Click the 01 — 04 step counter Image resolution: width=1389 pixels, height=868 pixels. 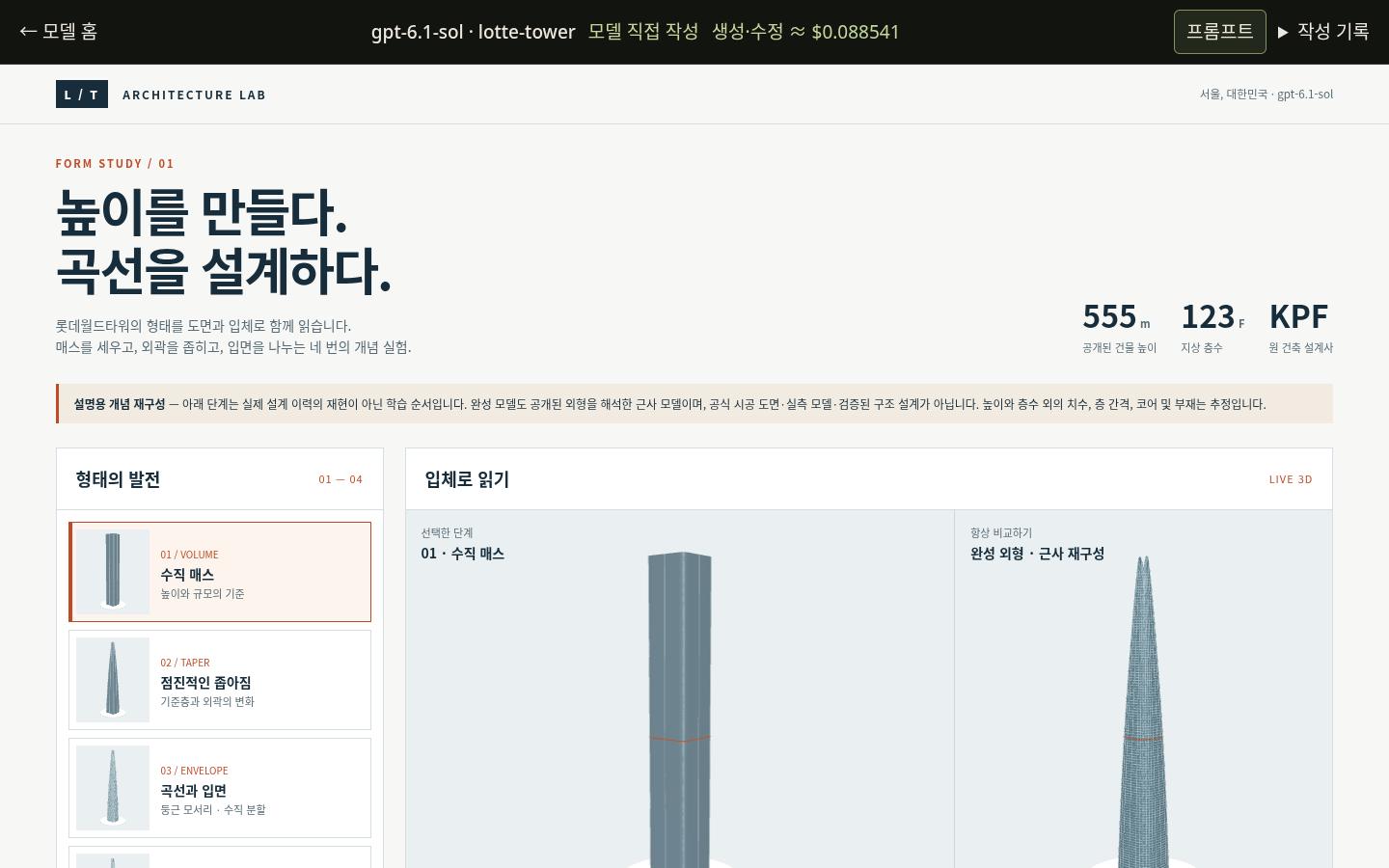(340, 479)
